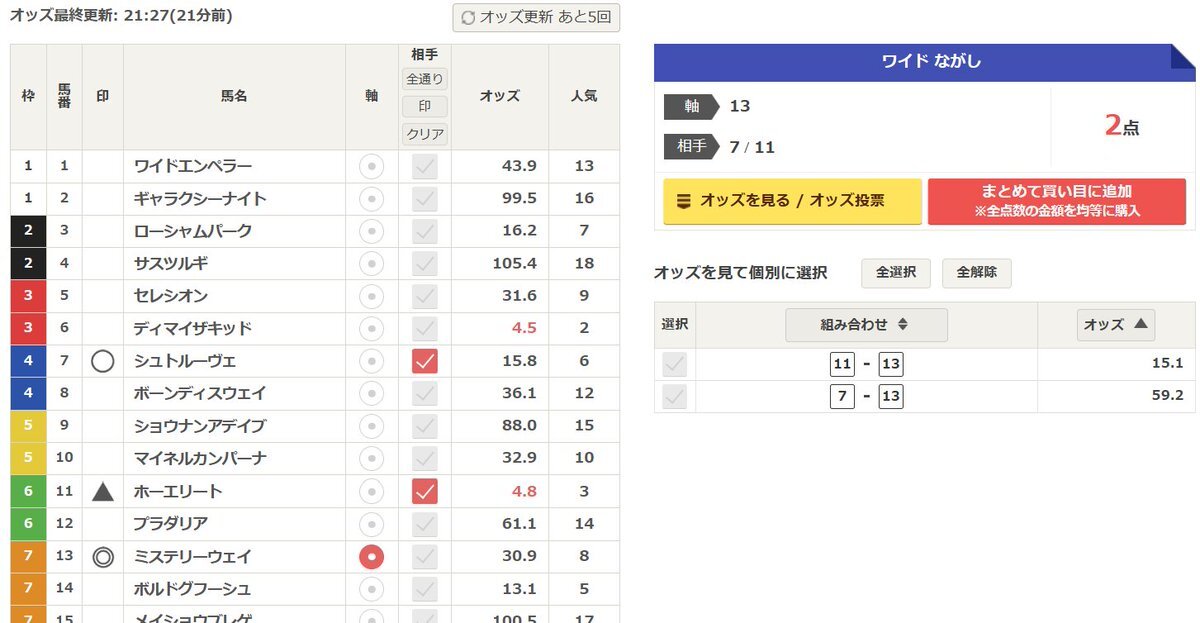1200x623 pixels.
Task: Check partner checkbox for ローシャムパーク
Action: (x=425, y=231)
